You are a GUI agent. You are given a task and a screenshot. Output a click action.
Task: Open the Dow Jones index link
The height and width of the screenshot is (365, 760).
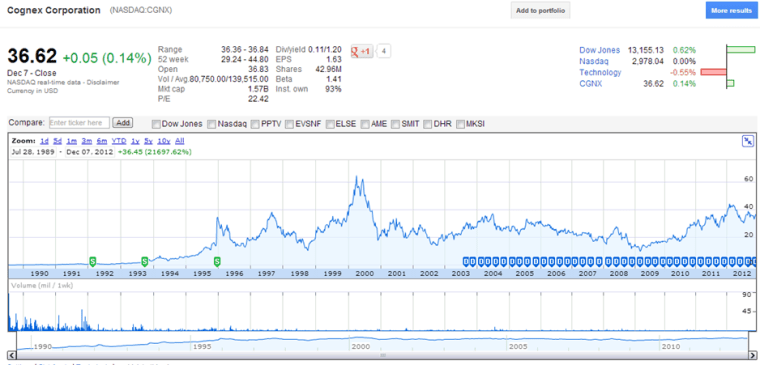(x=600, y=50)
